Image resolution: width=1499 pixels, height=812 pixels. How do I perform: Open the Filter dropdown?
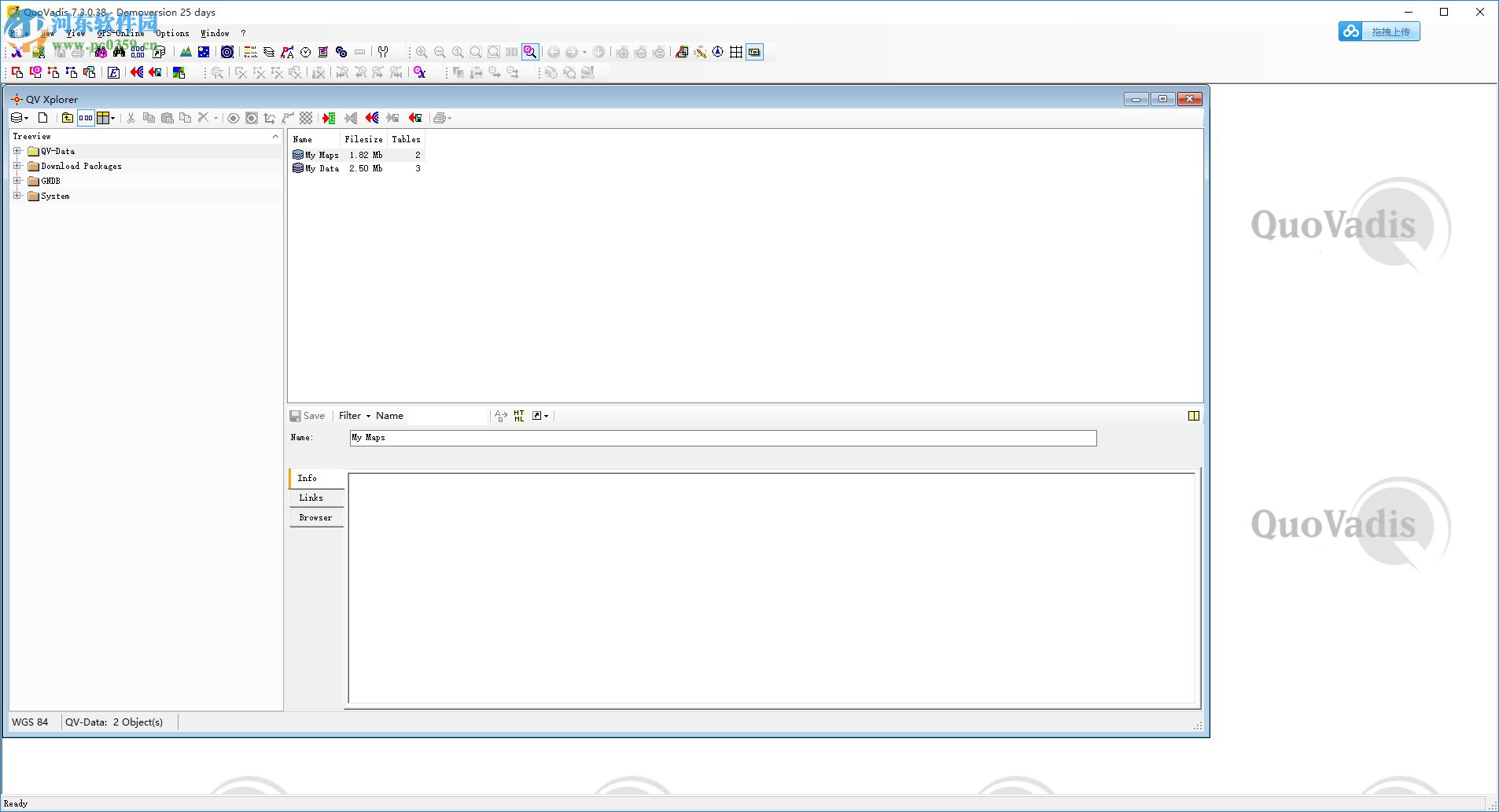pos(353,415)
